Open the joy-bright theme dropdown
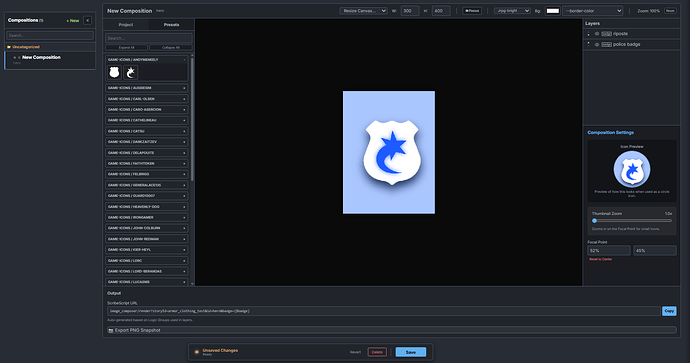This screenshot has width=690, height=363. coord(512,11)
